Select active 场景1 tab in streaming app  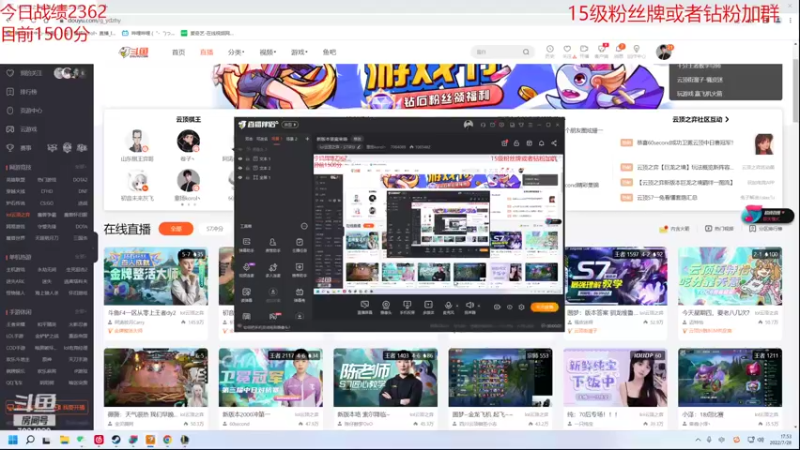point(276,139)
